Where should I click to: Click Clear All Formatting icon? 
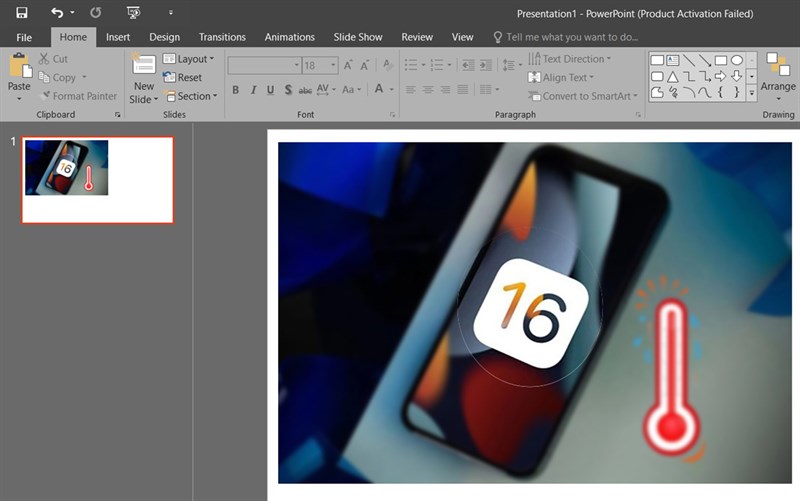(x=387, y=65)
